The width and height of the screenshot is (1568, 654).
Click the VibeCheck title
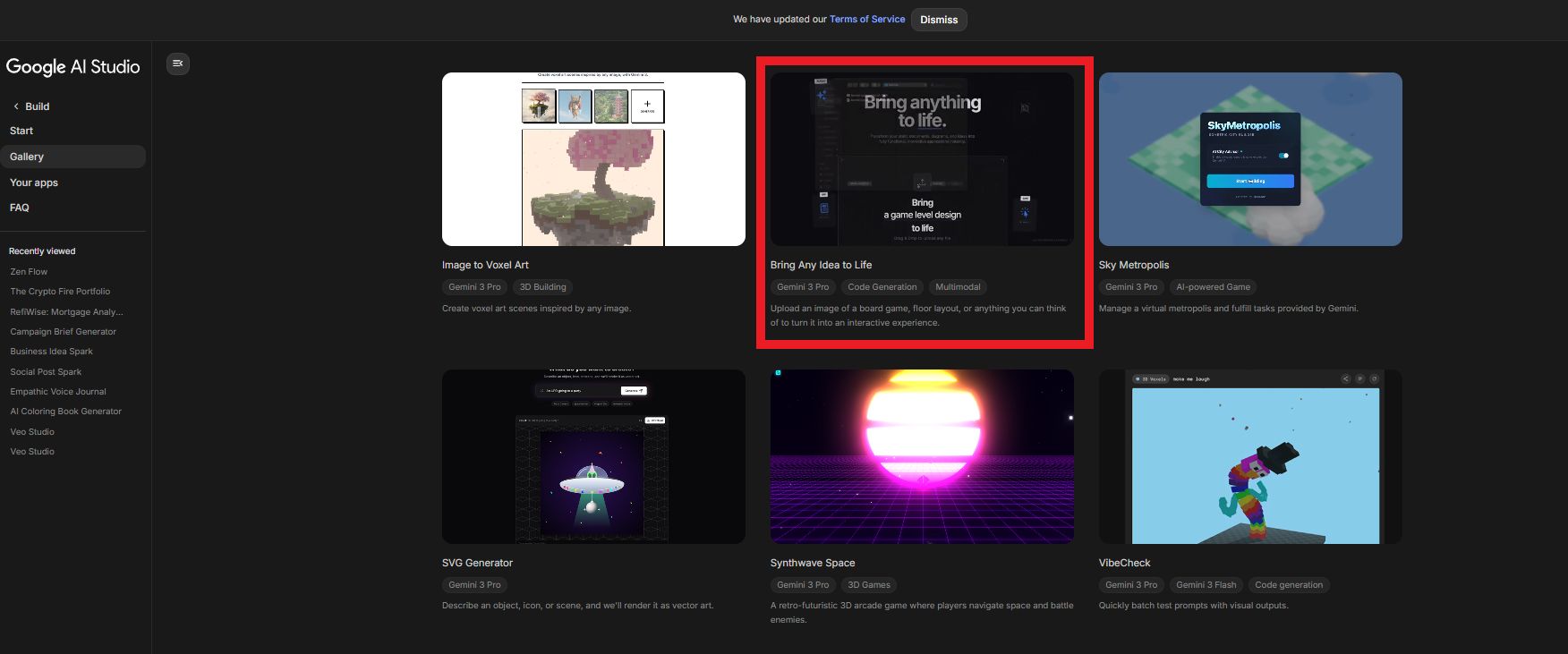tap(1125, 563)
